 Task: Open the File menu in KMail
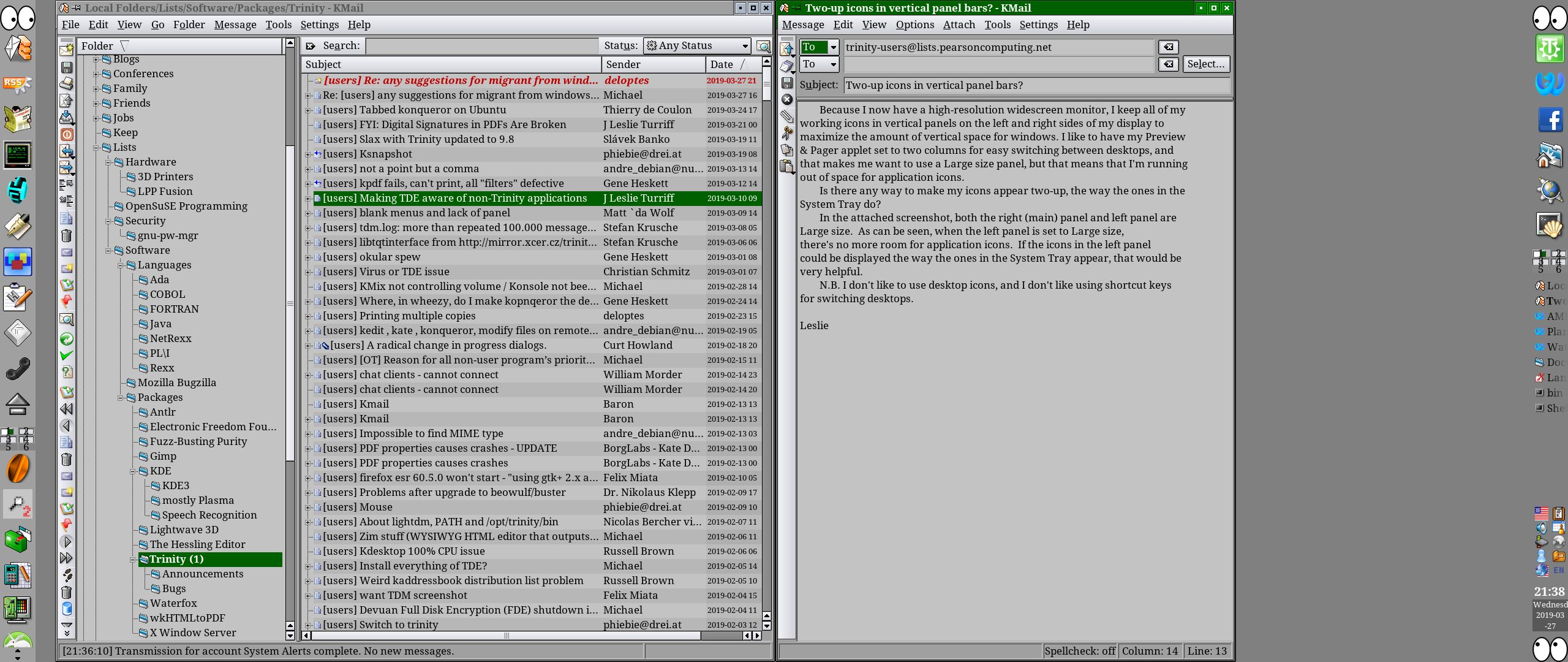[70, 25]
